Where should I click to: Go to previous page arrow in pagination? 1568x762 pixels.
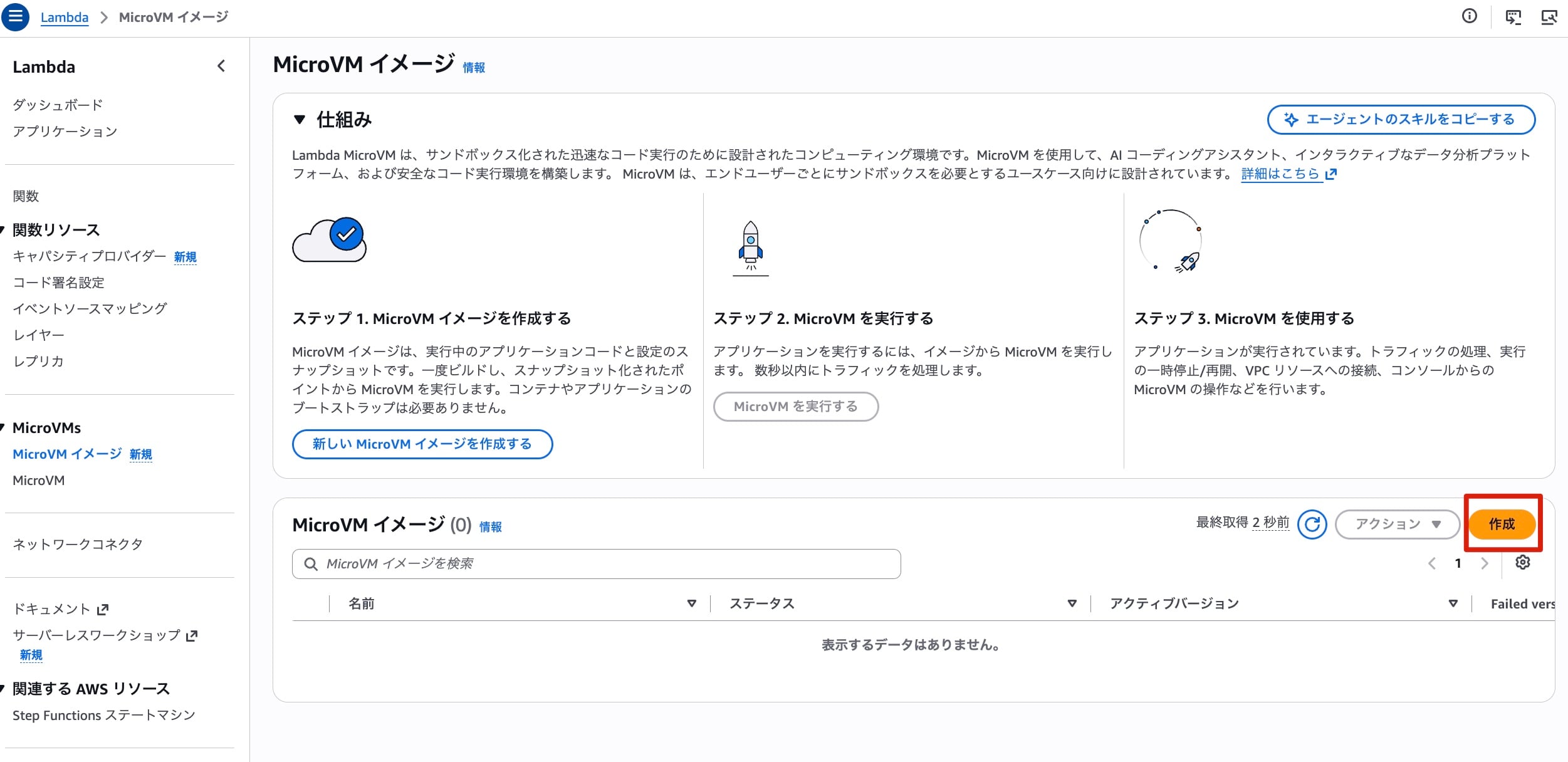1432,563
